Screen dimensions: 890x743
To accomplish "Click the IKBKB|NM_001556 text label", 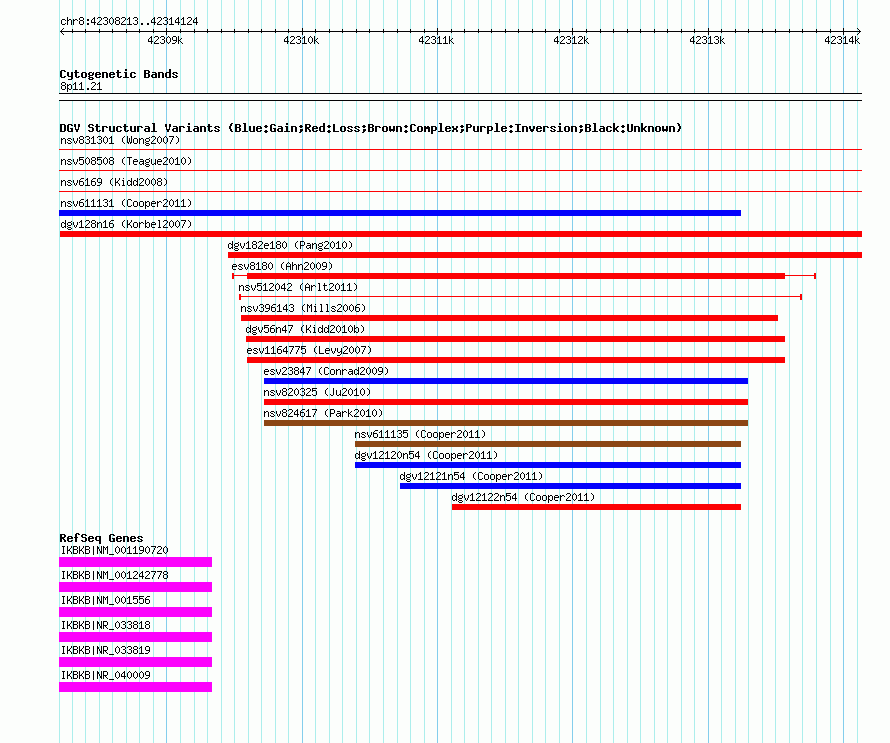I will (106, 600).
